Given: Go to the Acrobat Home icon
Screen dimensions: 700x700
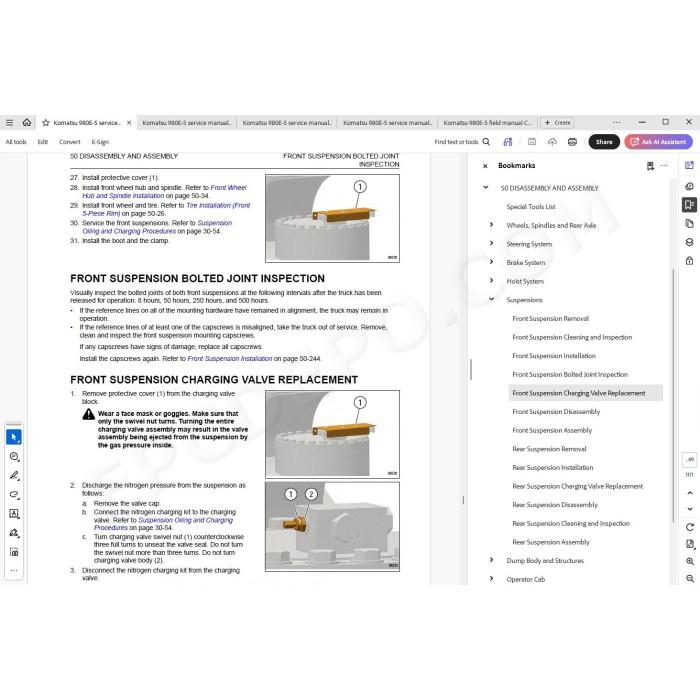Looking at the screenshot, I should coord(27,122).
